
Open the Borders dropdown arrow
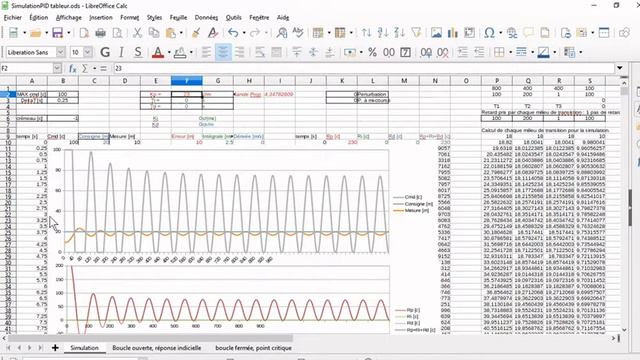511,52
